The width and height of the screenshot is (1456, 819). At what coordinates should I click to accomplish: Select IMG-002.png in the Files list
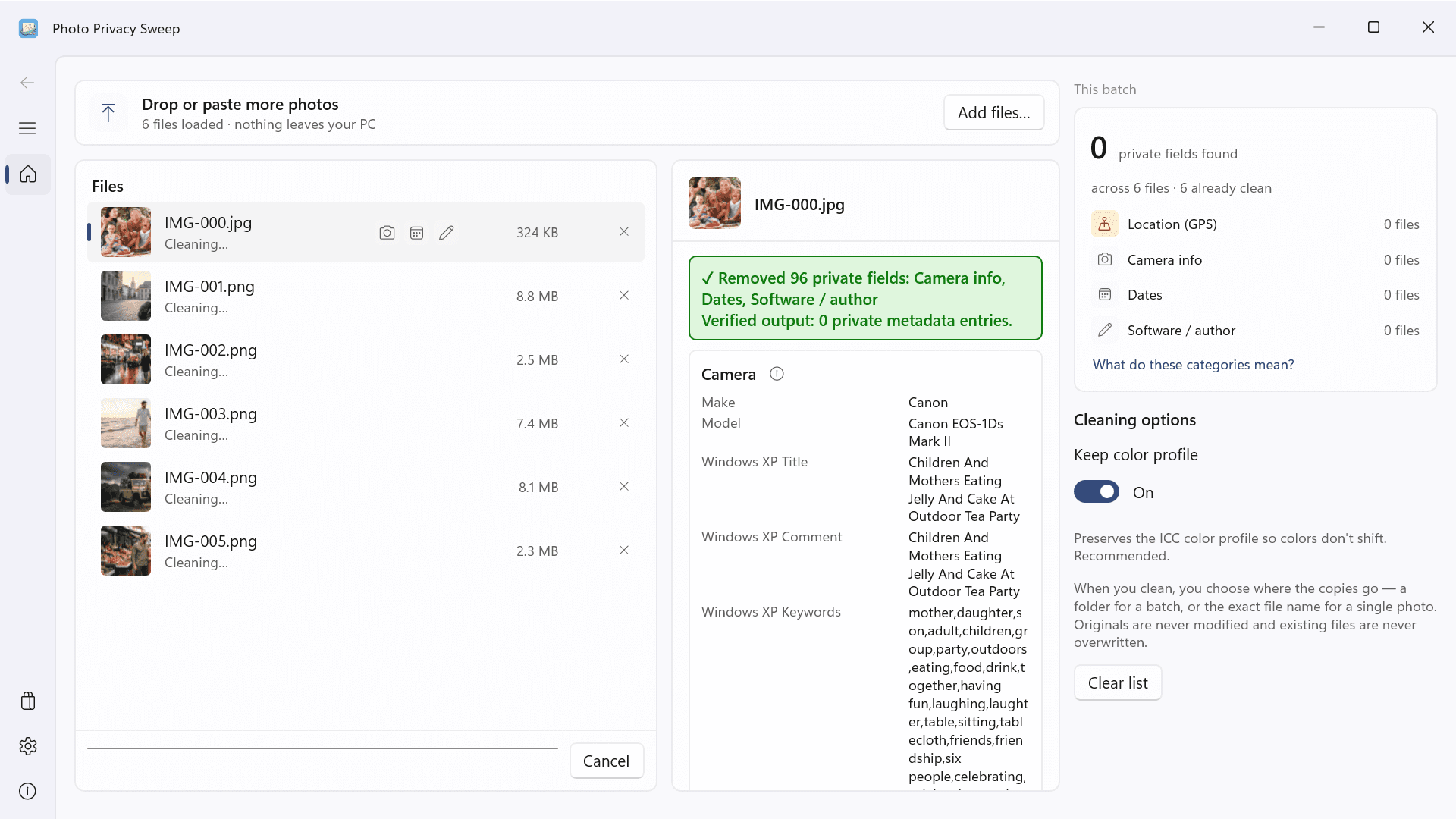[x=366, y=359]
